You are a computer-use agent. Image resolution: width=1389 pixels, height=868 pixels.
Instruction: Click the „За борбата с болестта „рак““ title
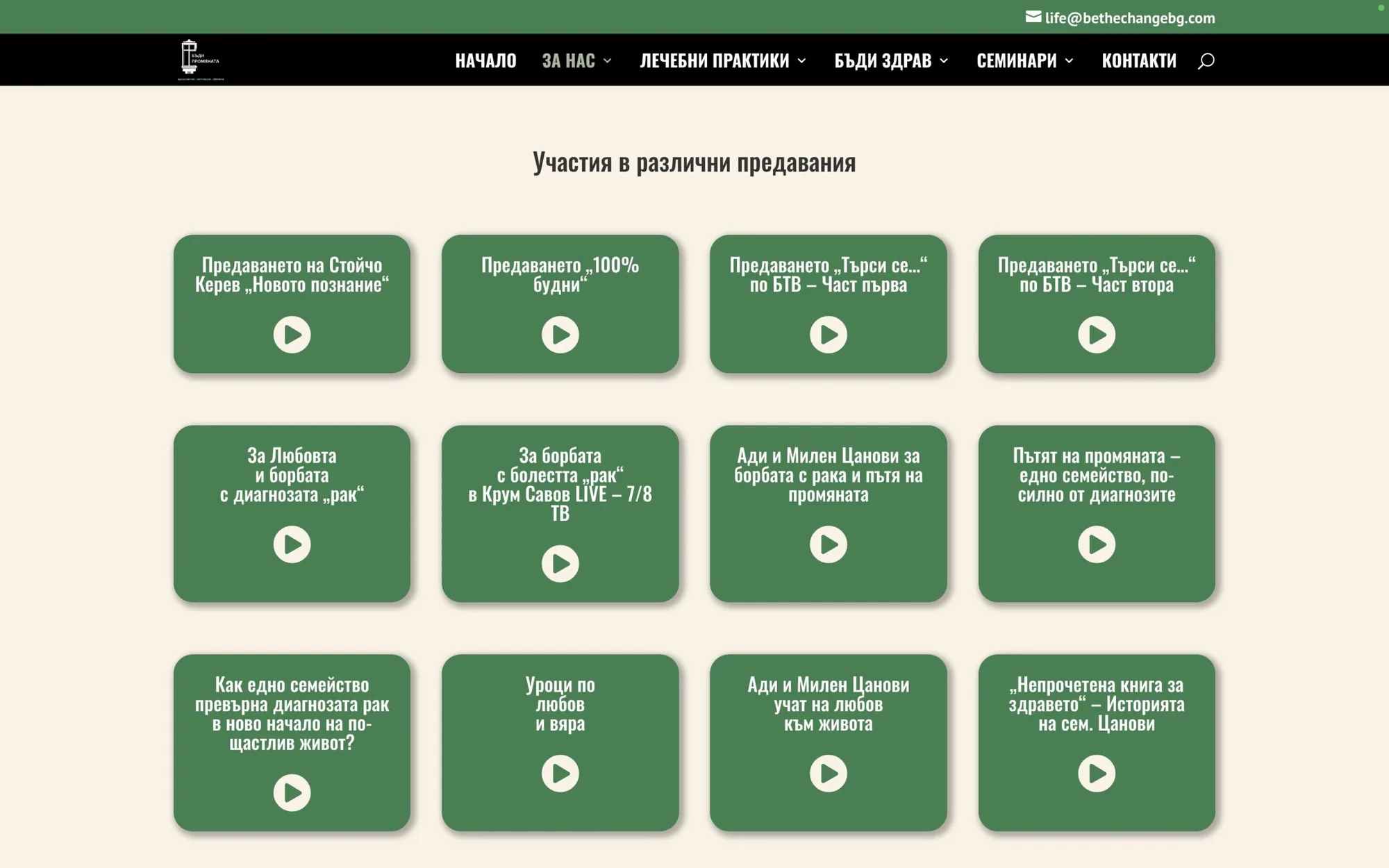(x=560, y=485)
